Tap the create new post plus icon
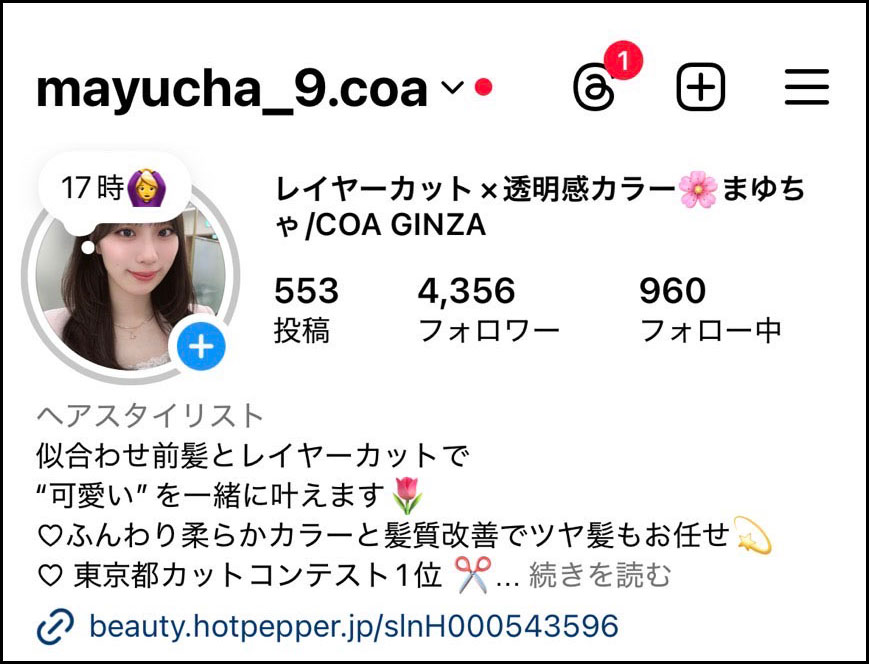The width and height of the screenshot is (869, 664). 701,87
